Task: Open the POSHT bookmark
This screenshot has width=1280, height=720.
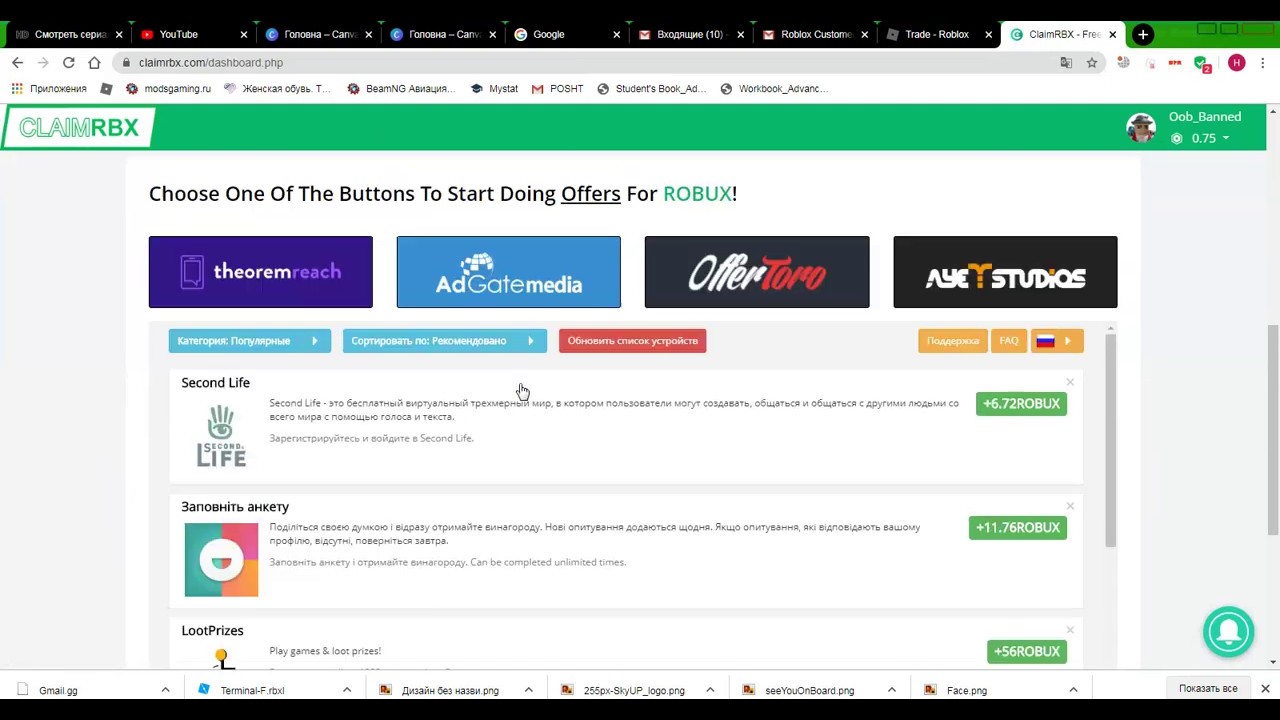Action: point(557,88)
